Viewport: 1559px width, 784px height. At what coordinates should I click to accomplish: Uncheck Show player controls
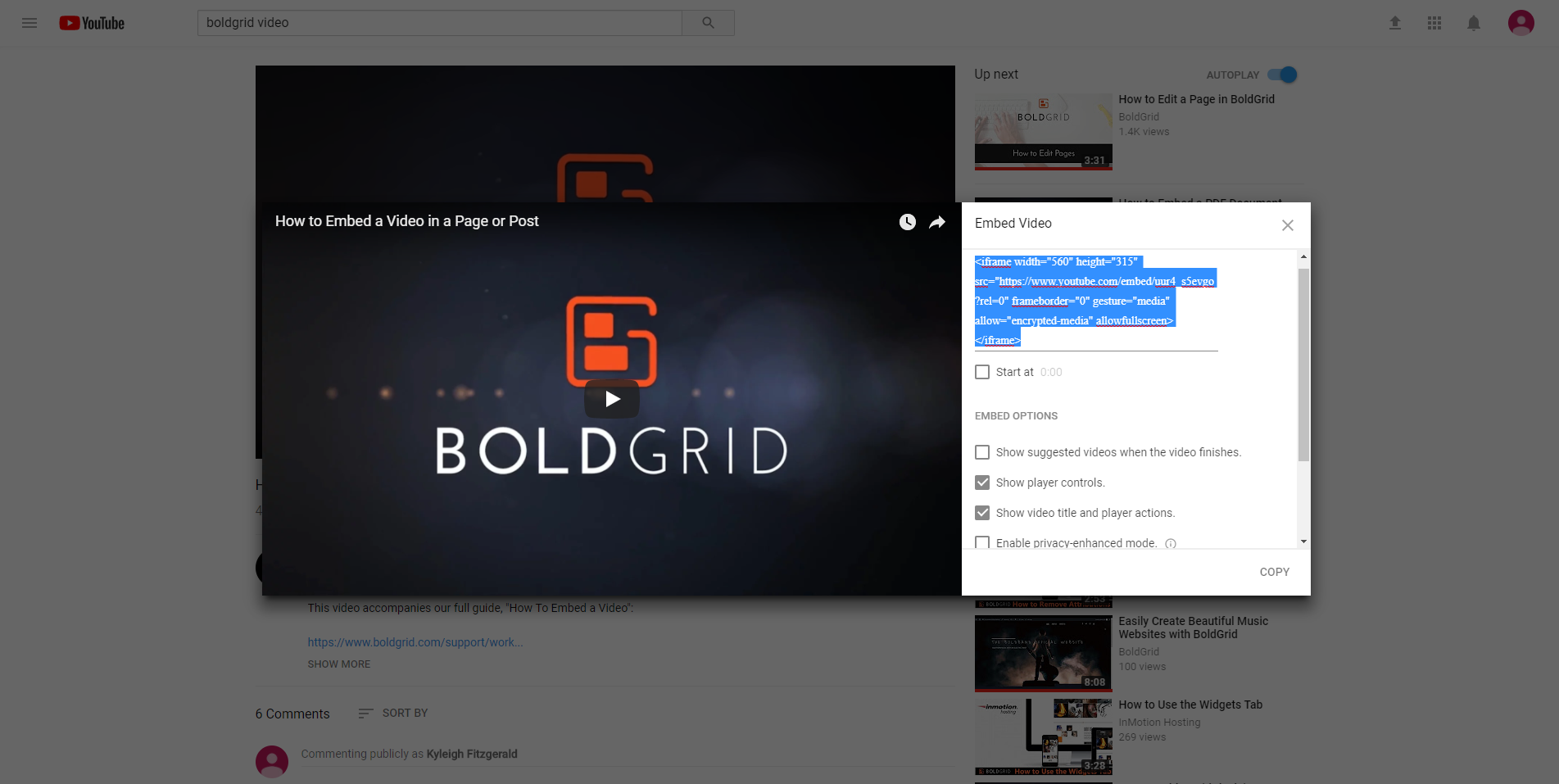point(982,483)
